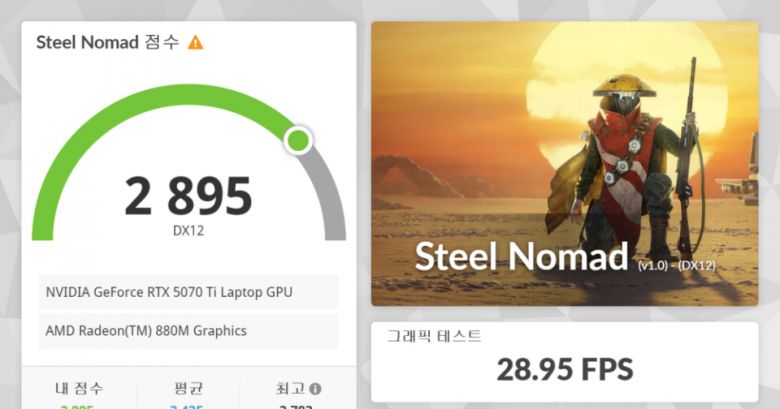Select the NVIDIA GeForce RTX 5070 Ti row
780x409 pixels.
click(x=188, y=292)
